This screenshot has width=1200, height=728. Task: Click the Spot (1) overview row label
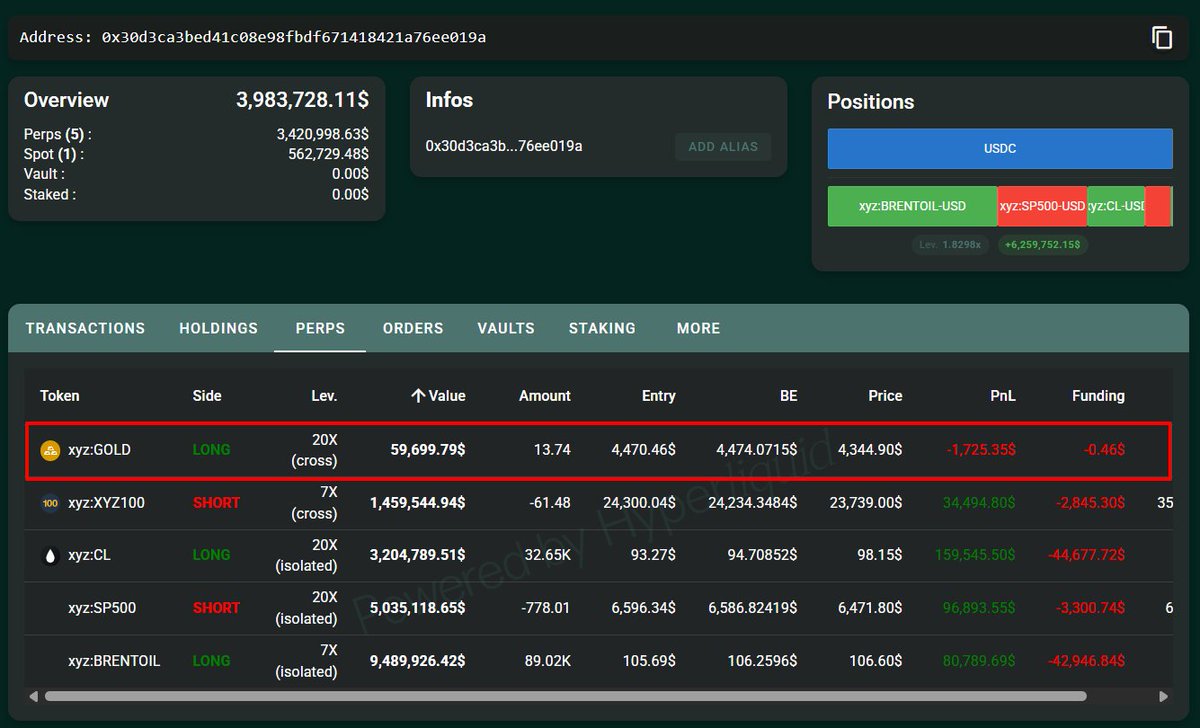[x=54, y=154]
